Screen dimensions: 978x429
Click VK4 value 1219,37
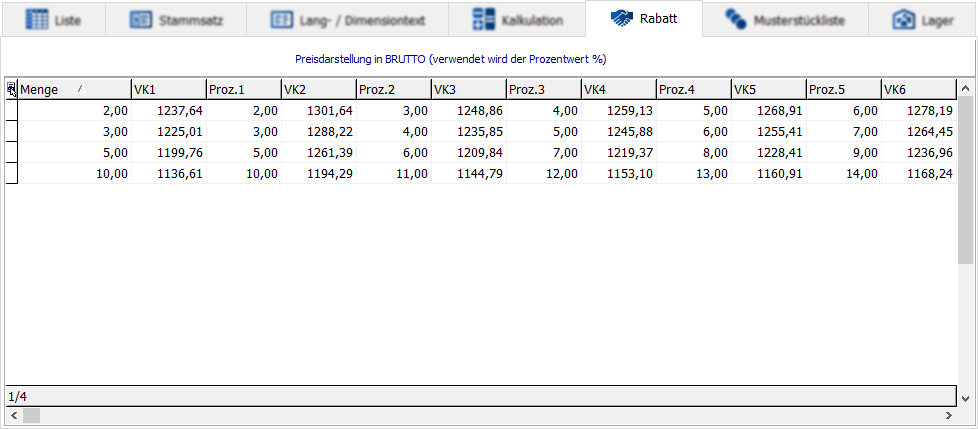619,152
